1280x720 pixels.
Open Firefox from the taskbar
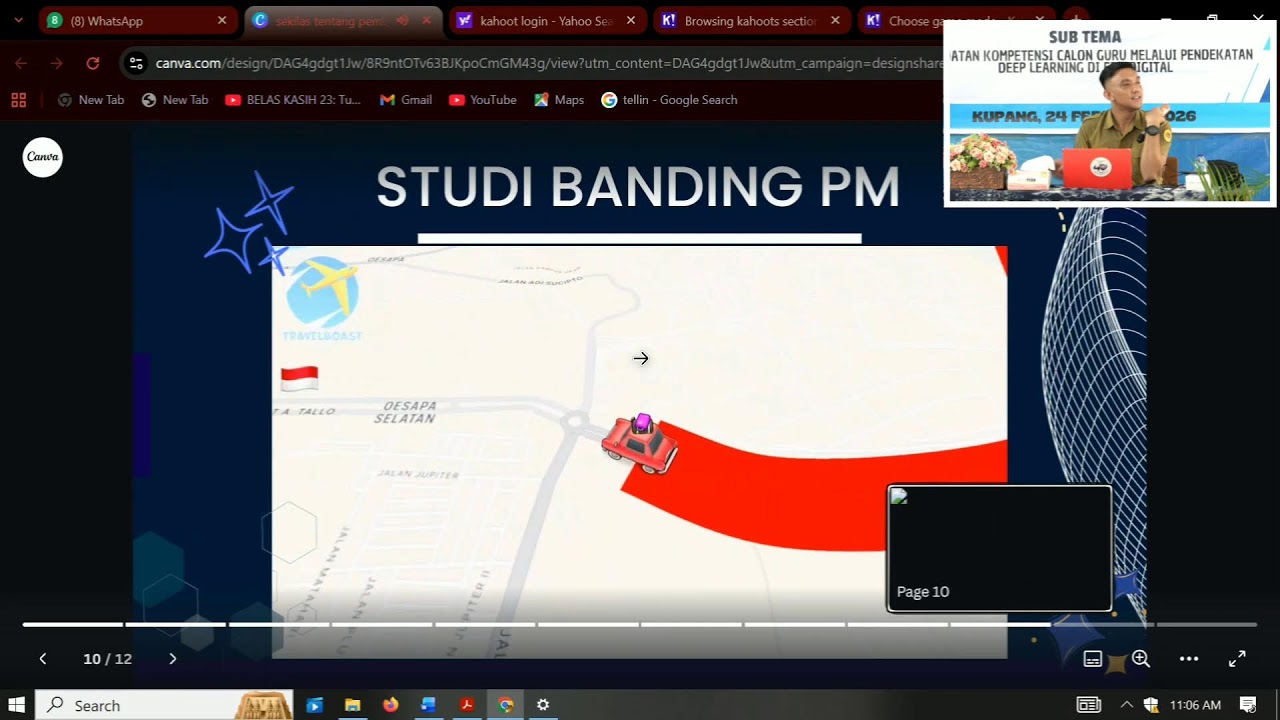(x=390, y=705)
